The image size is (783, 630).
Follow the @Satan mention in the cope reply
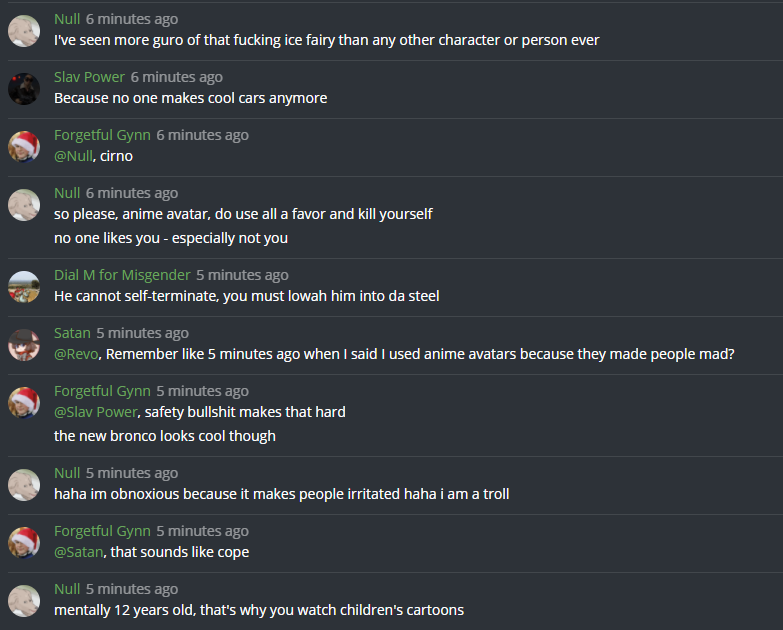click(78, 552)
